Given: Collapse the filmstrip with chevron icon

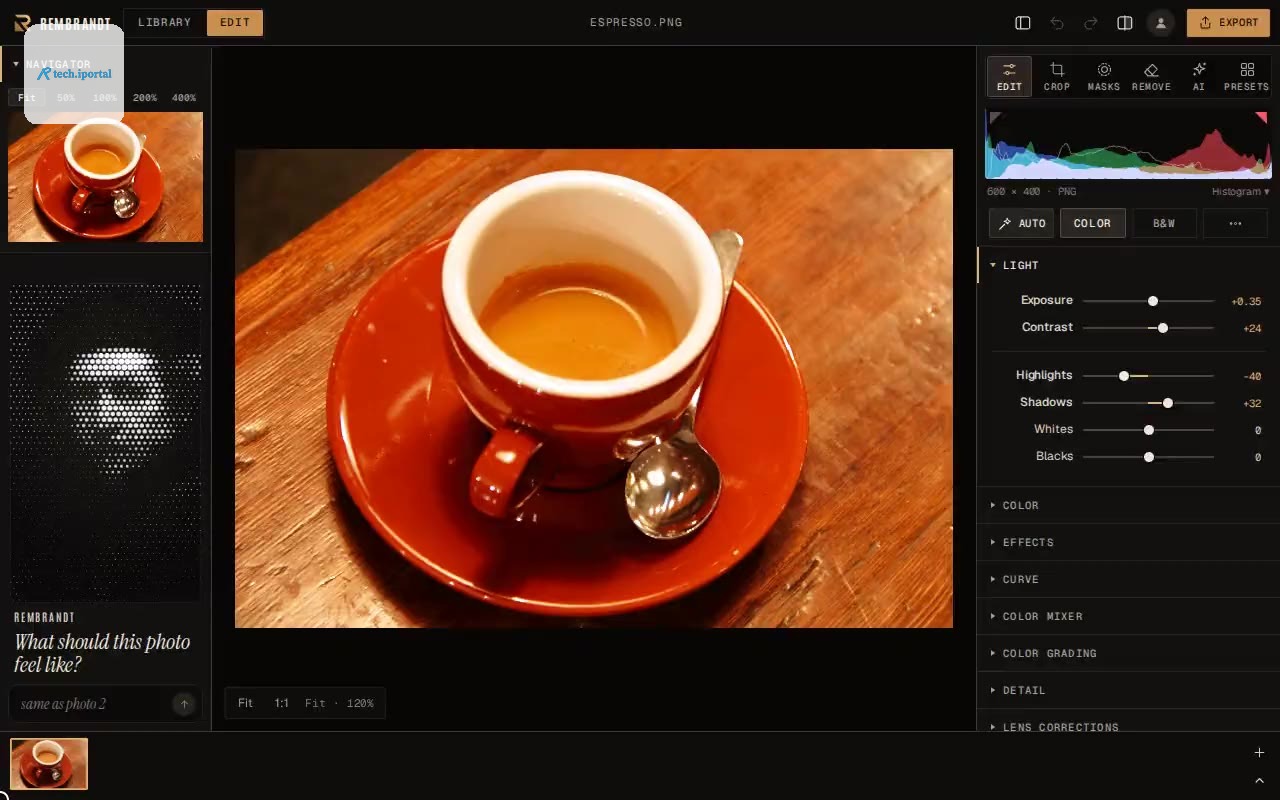Looking at the screenshot, I should click(x=1259, y=780).
